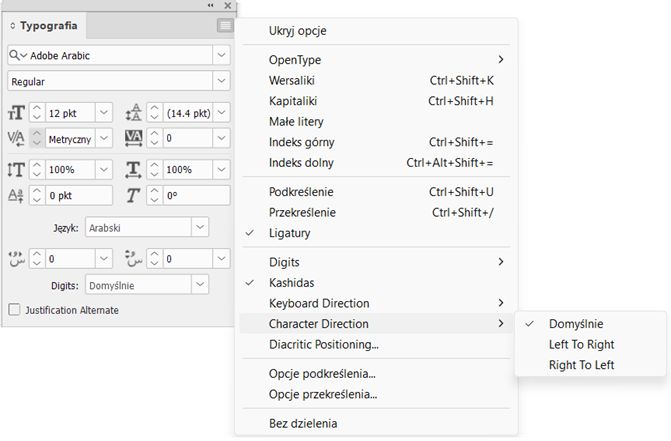Choose Małe litery menu item
Viewport: 671px width, 441px height.
pos(377,121)
